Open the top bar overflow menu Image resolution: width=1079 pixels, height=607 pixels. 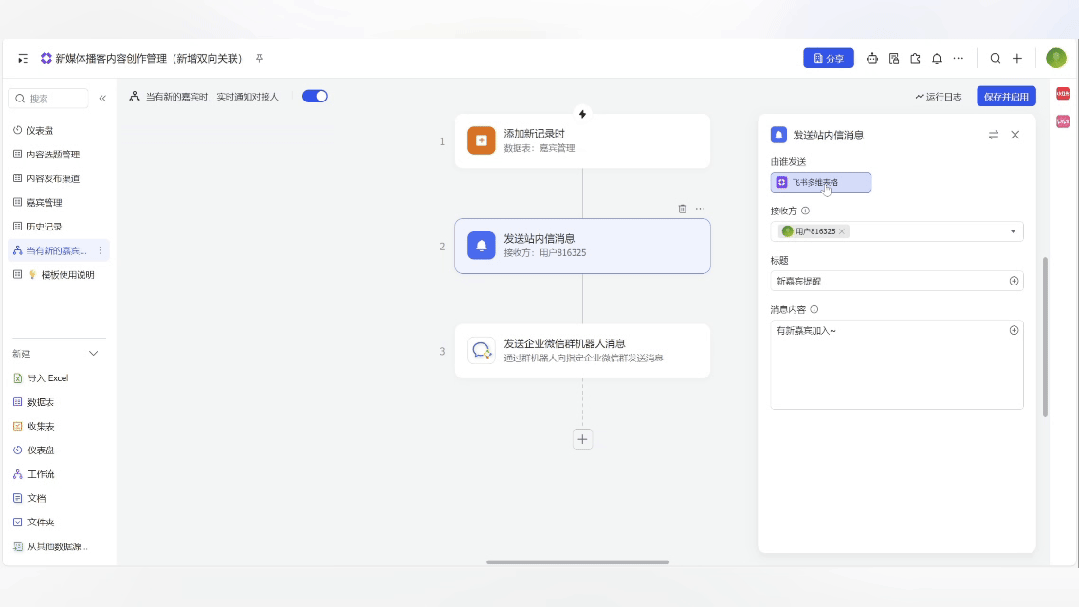(x=957, y=58)
